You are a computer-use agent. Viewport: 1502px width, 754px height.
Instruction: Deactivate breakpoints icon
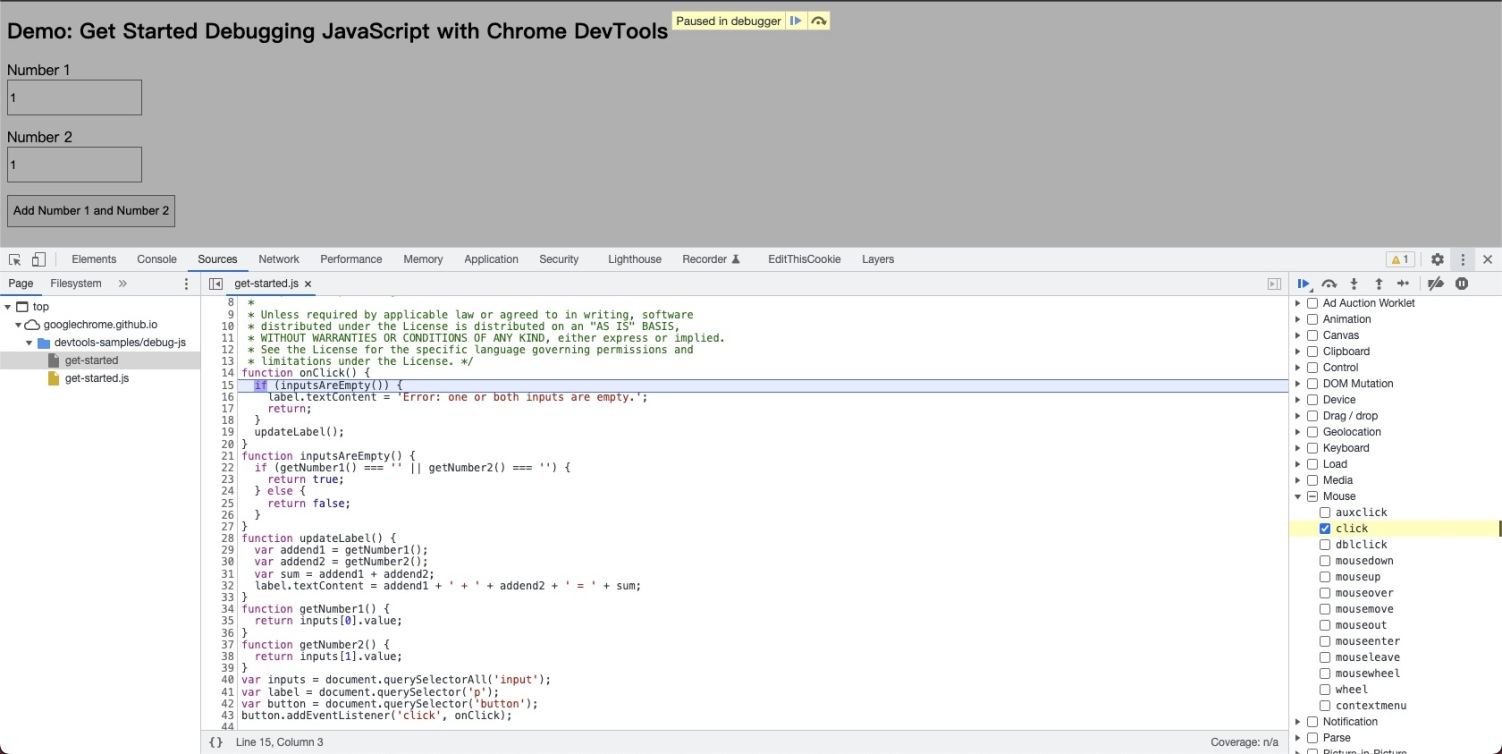pyautogui.click(x=1435, y=284)
